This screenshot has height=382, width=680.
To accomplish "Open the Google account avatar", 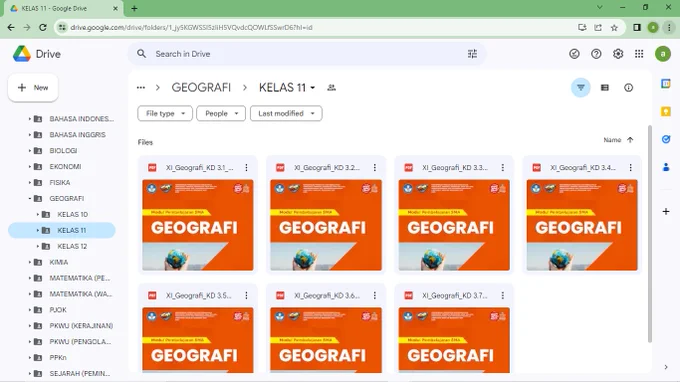I will coord(662,54).
